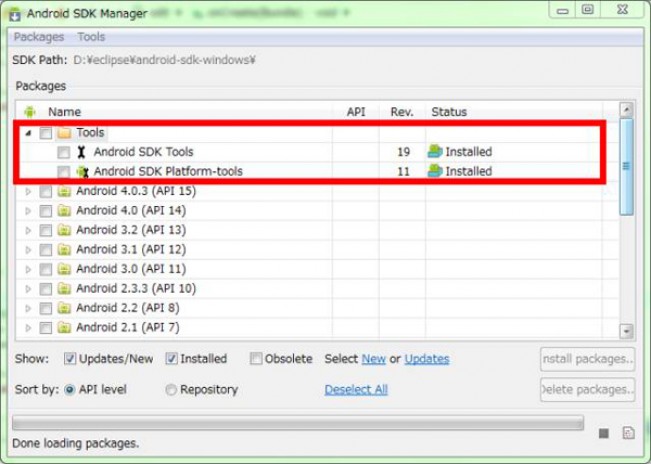Check the Android SDK Tools checkbox
Screen dimensions: 651x464
click(x=64, y=152)
